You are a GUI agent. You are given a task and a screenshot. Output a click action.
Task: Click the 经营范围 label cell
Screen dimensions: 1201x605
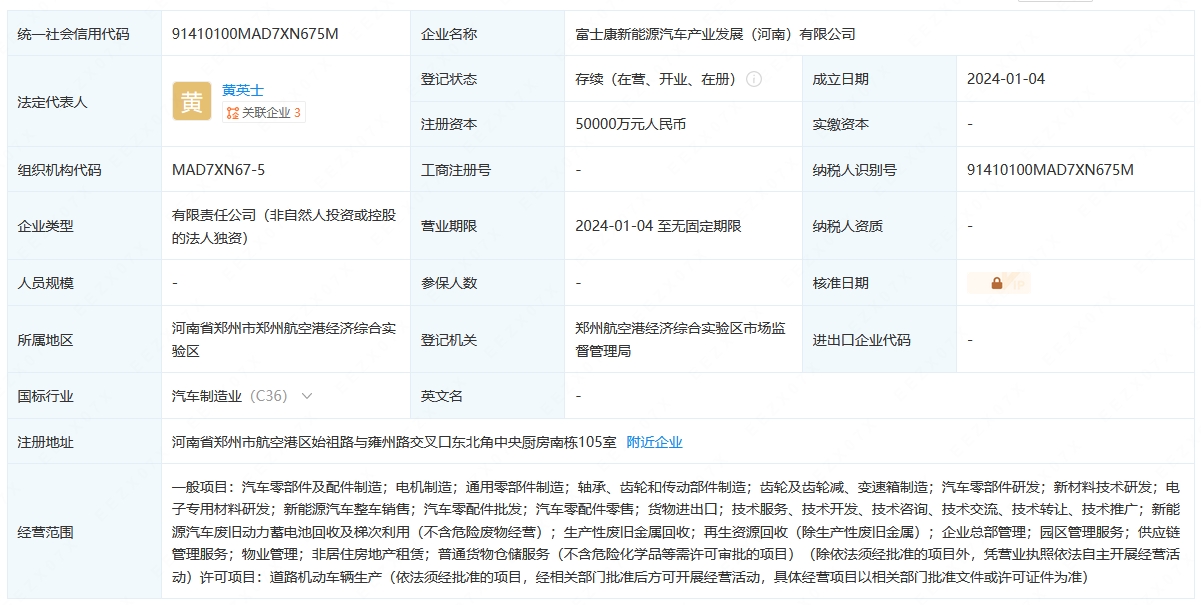[45, 532]
